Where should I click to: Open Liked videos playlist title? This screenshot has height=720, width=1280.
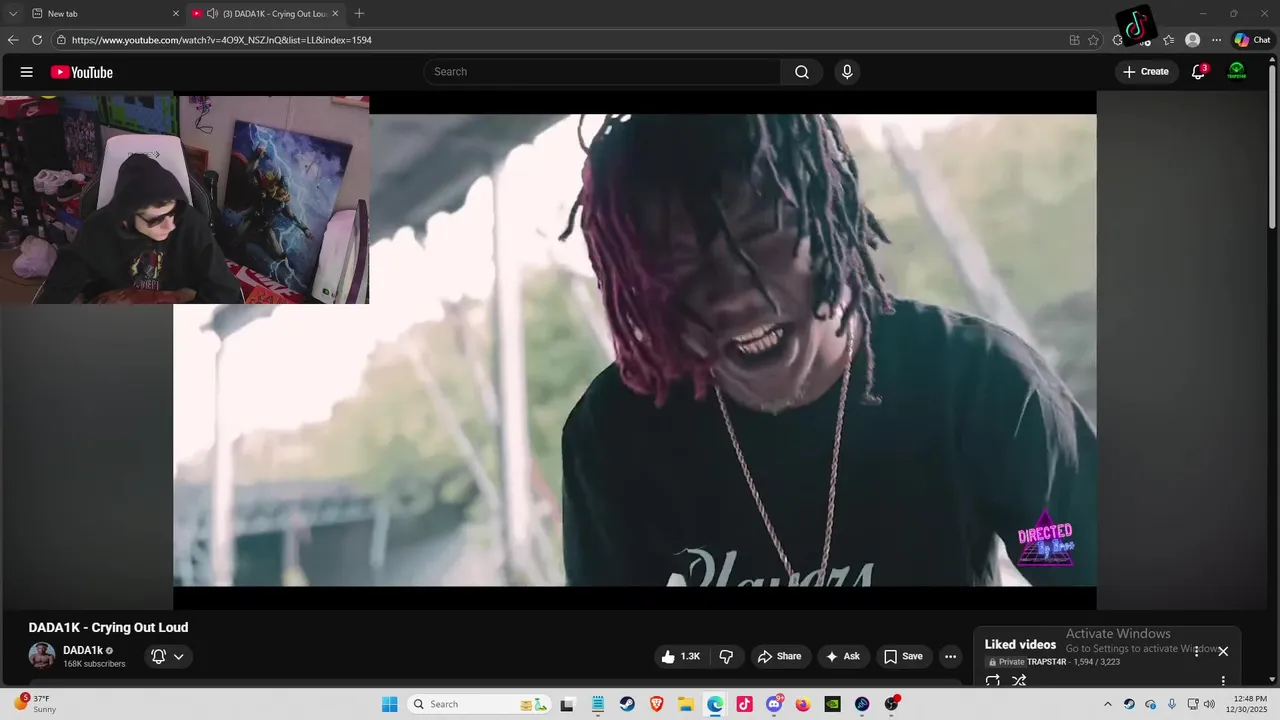pos(1020,644)
